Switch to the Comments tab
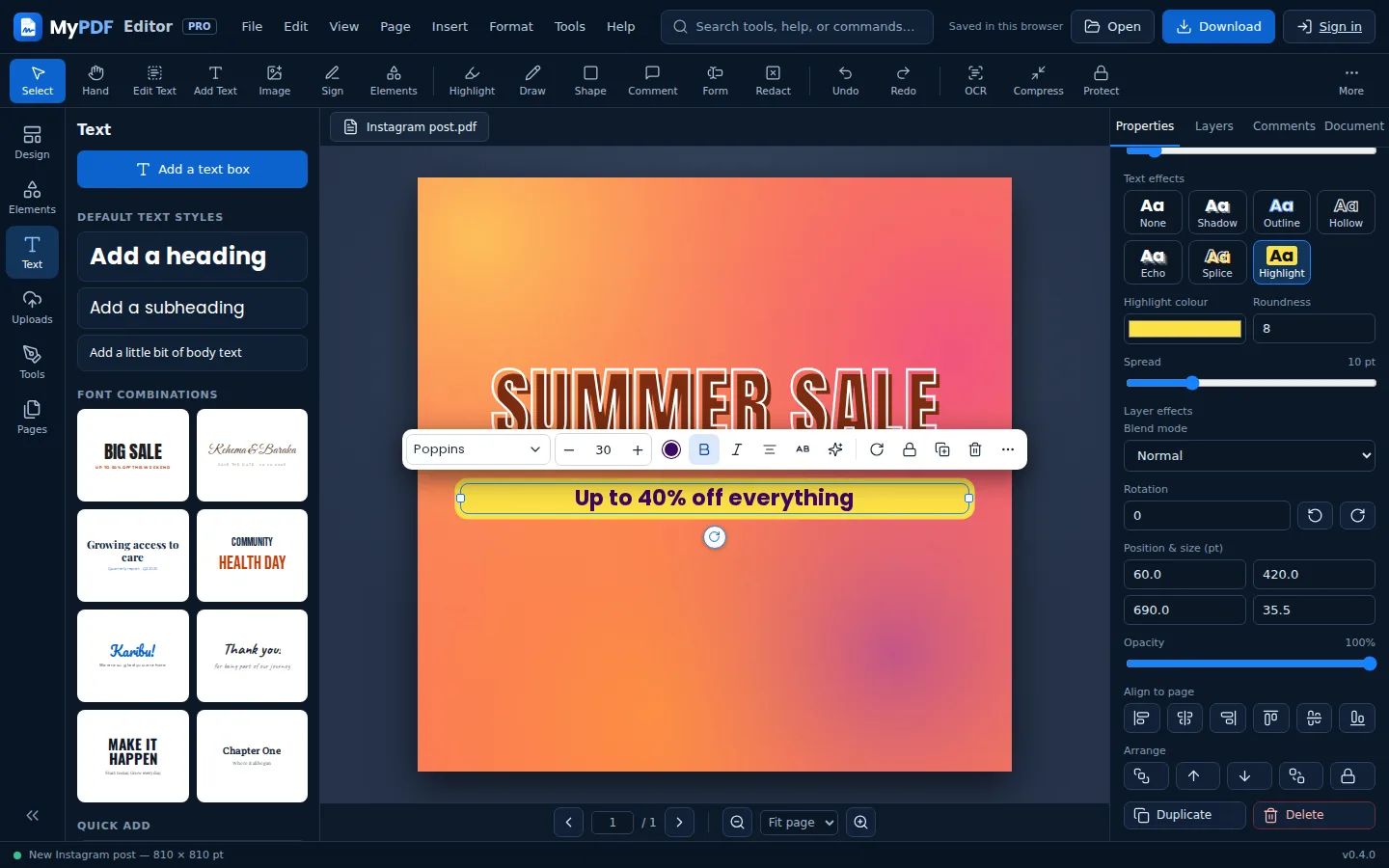 click(1284, 126)
